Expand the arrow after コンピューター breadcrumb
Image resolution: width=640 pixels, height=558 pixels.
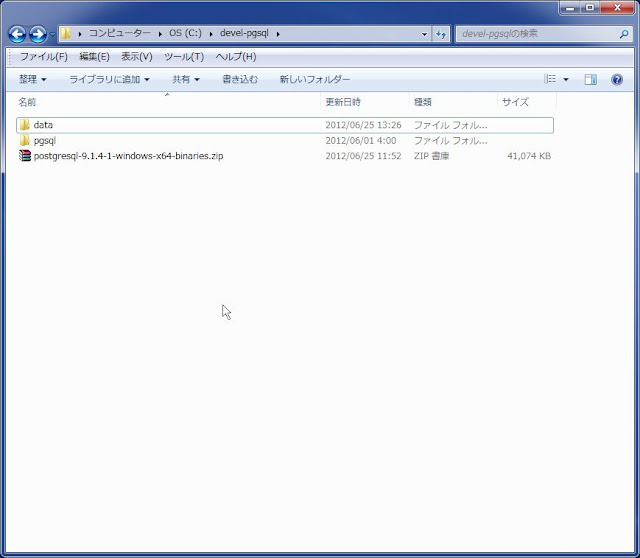point(160,34)
